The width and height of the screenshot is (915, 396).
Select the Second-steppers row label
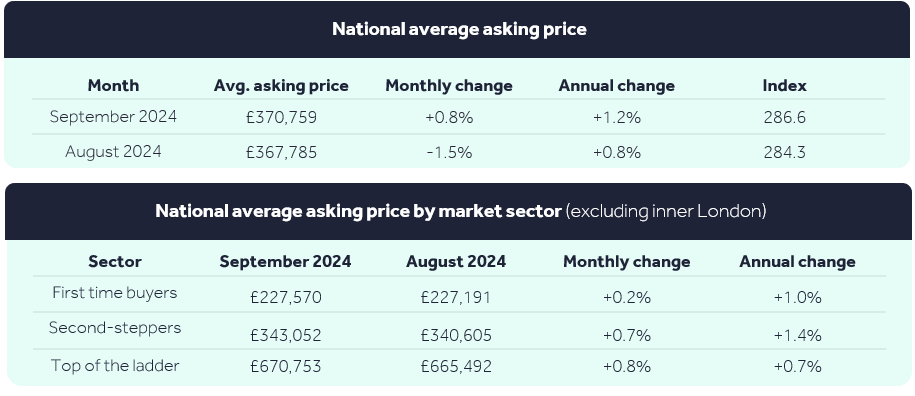[115, 328]
